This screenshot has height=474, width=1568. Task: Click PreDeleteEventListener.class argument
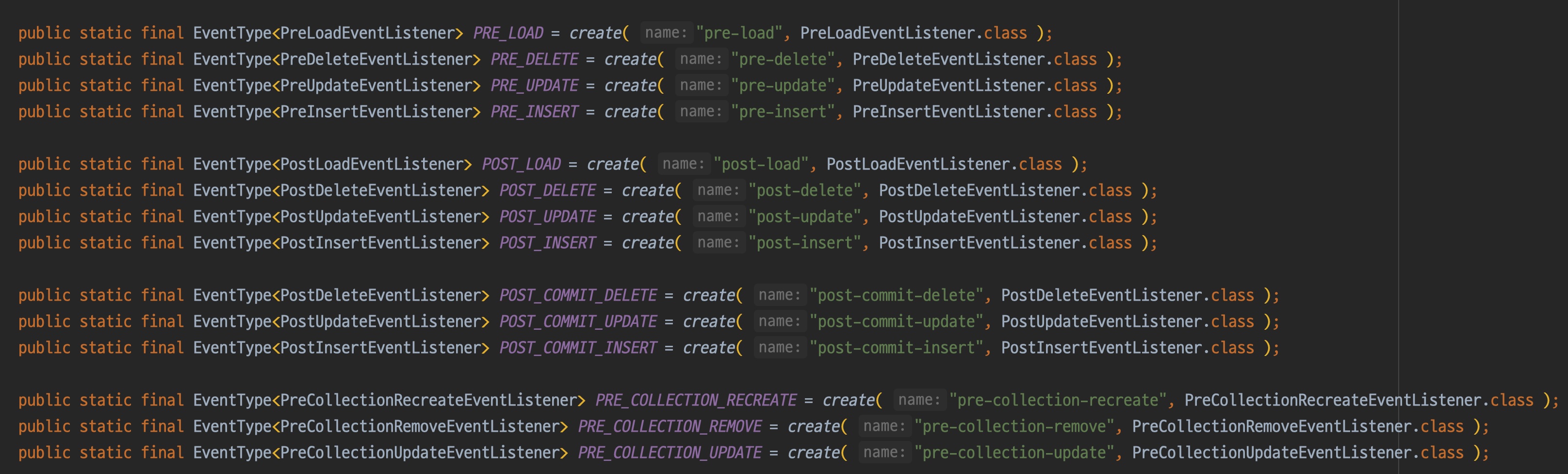pos(975,59)
